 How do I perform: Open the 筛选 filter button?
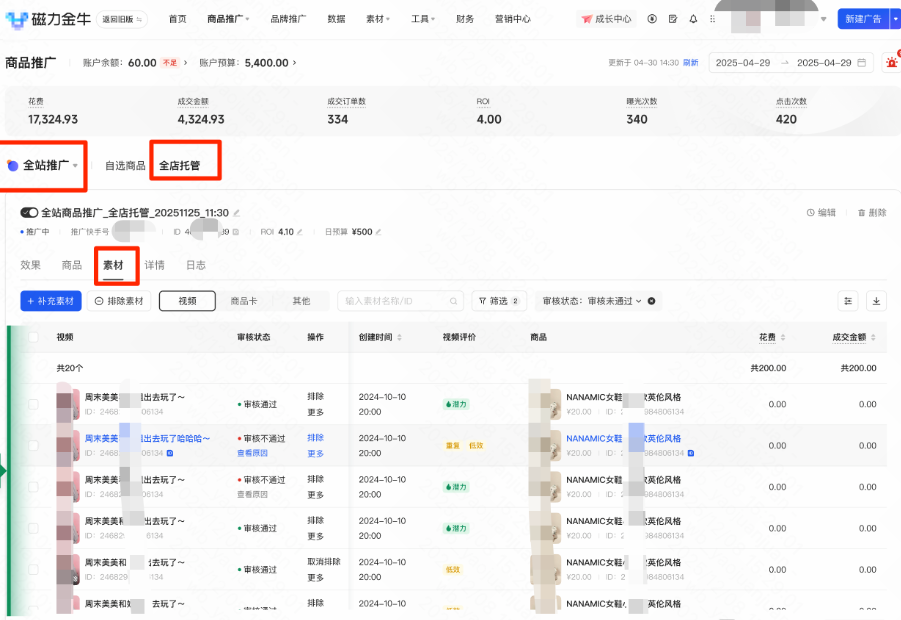(499, 301)
